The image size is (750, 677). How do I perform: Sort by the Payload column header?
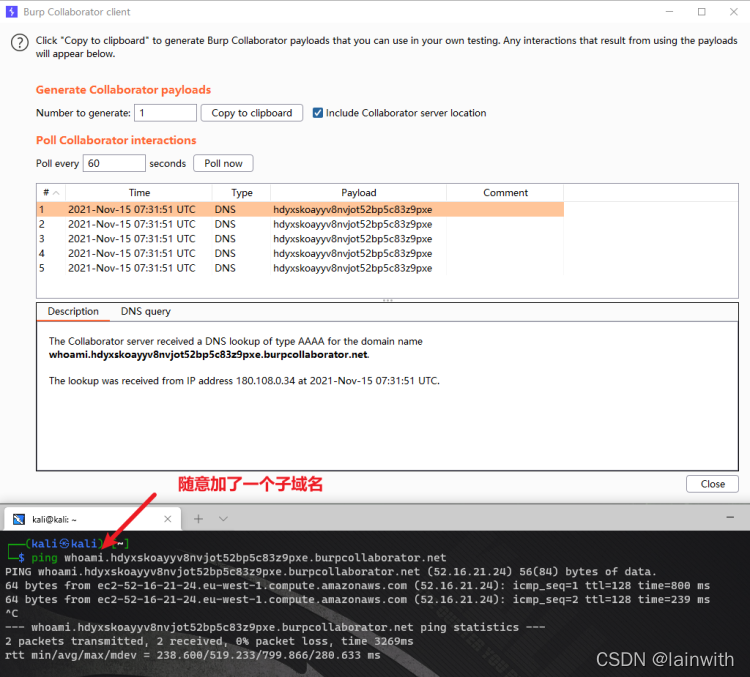359,193
